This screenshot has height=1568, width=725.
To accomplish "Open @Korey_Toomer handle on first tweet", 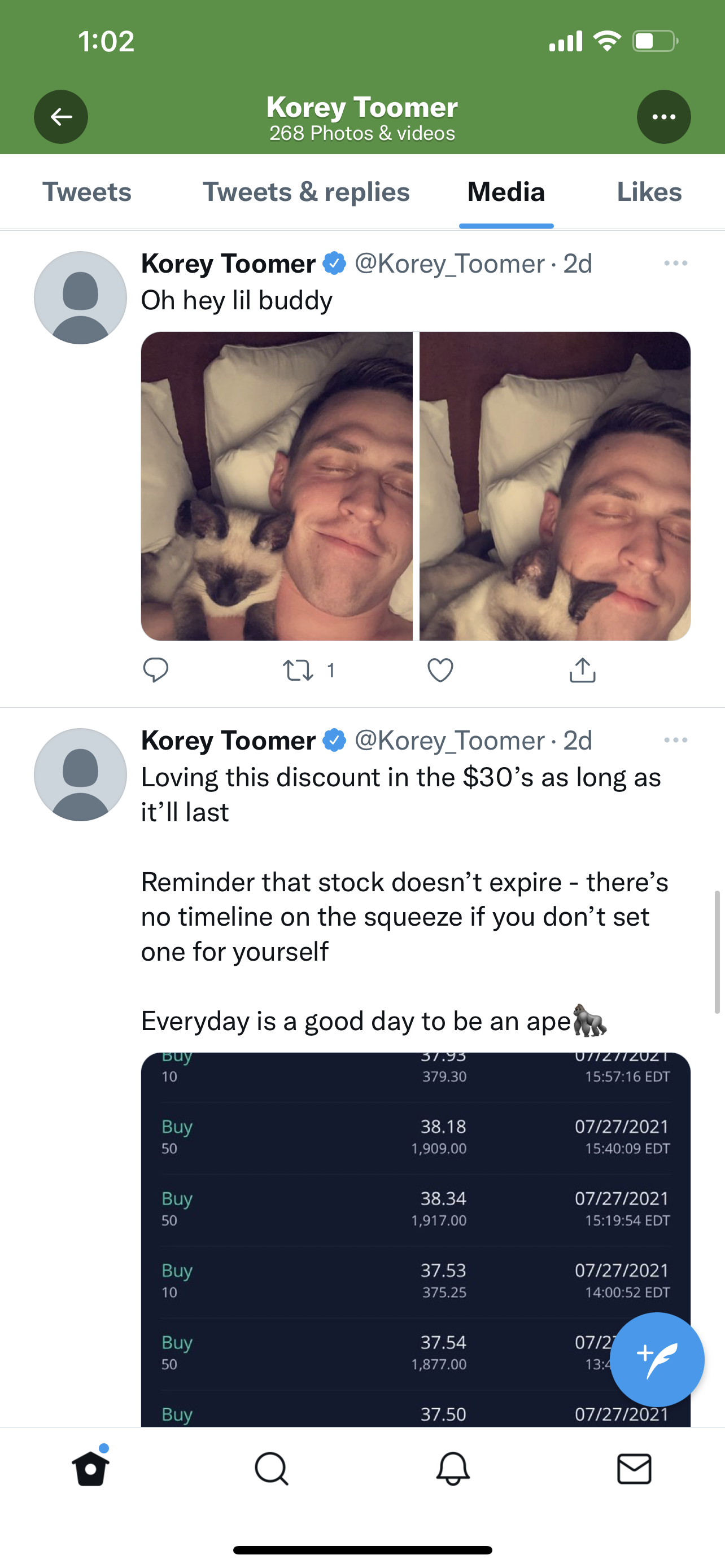I will pos(449,264).
